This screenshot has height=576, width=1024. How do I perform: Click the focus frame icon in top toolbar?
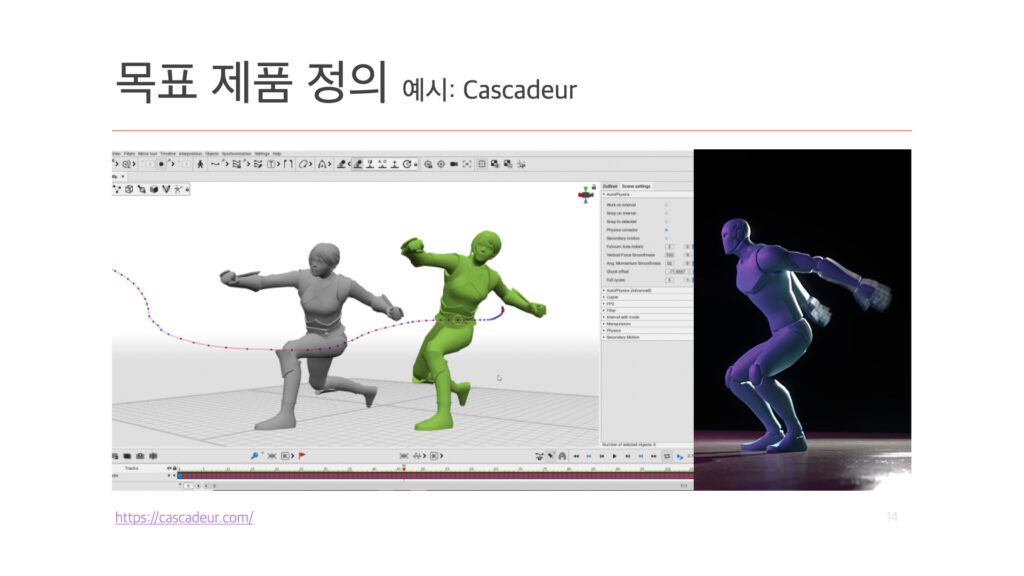tap(467, 164)
